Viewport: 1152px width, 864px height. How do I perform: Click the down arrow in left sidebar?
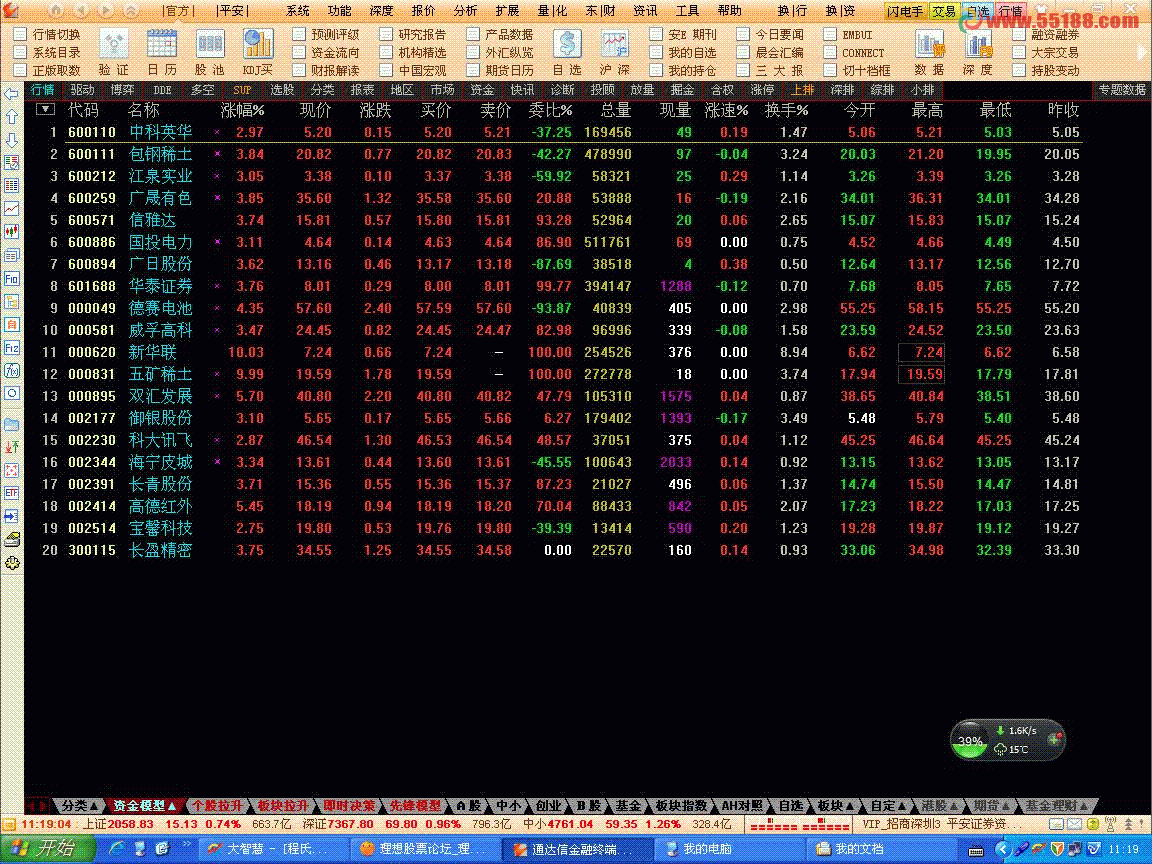(12, 140)
